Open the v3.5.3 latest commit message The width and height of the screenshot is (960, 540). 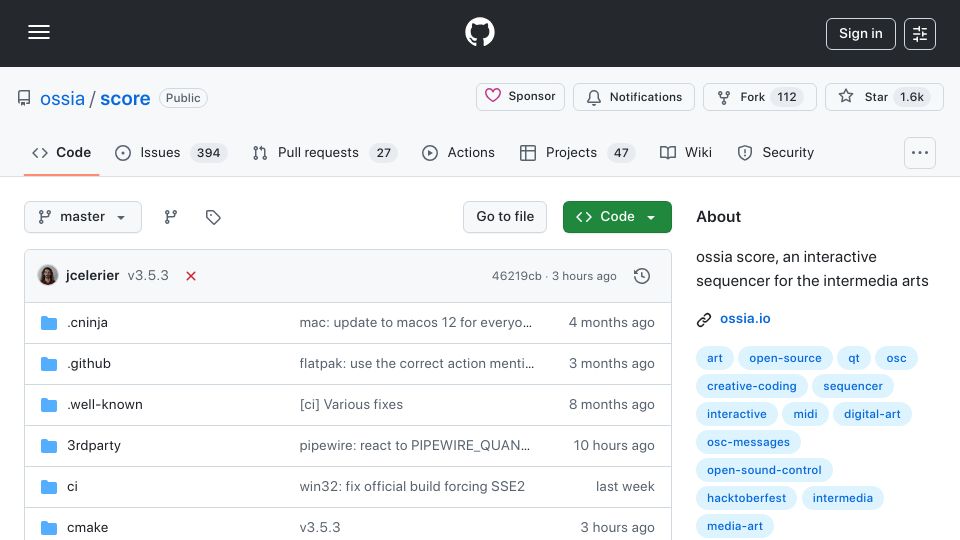click(x=148, y=276)
